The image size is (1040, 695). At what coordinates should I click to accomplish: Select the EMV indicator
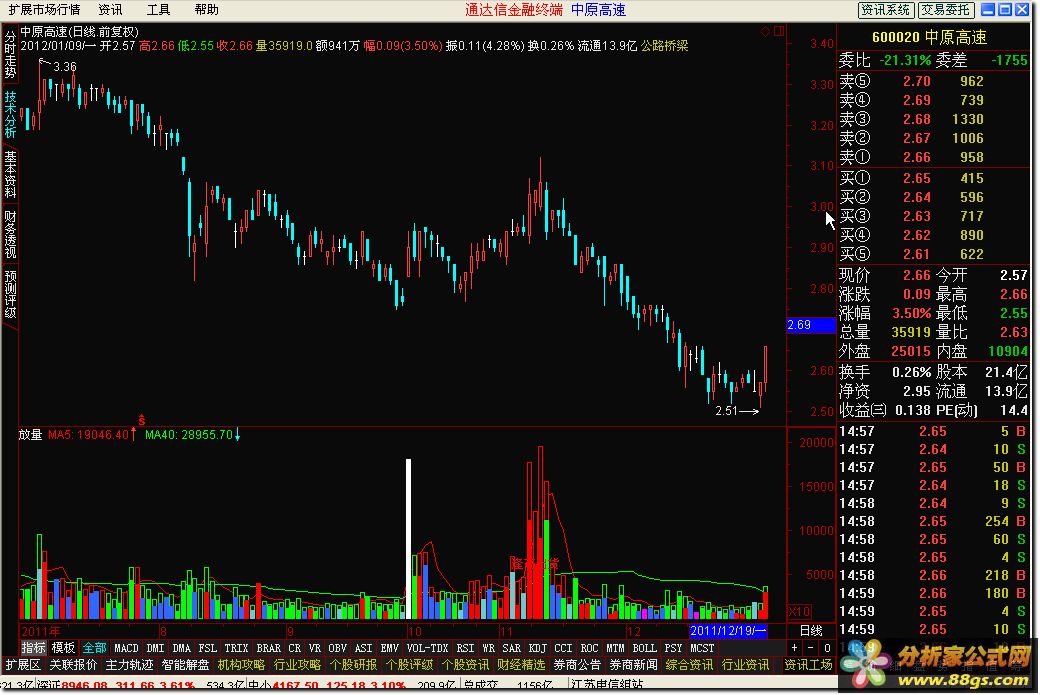click(389, 648)
